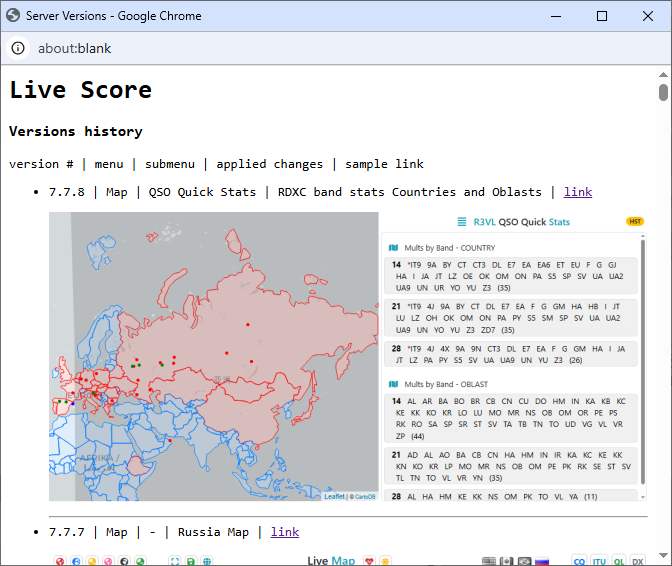Select the 28 band OBLAST mults row
This screenshot has width=672, height=566.
coord(510,495)
